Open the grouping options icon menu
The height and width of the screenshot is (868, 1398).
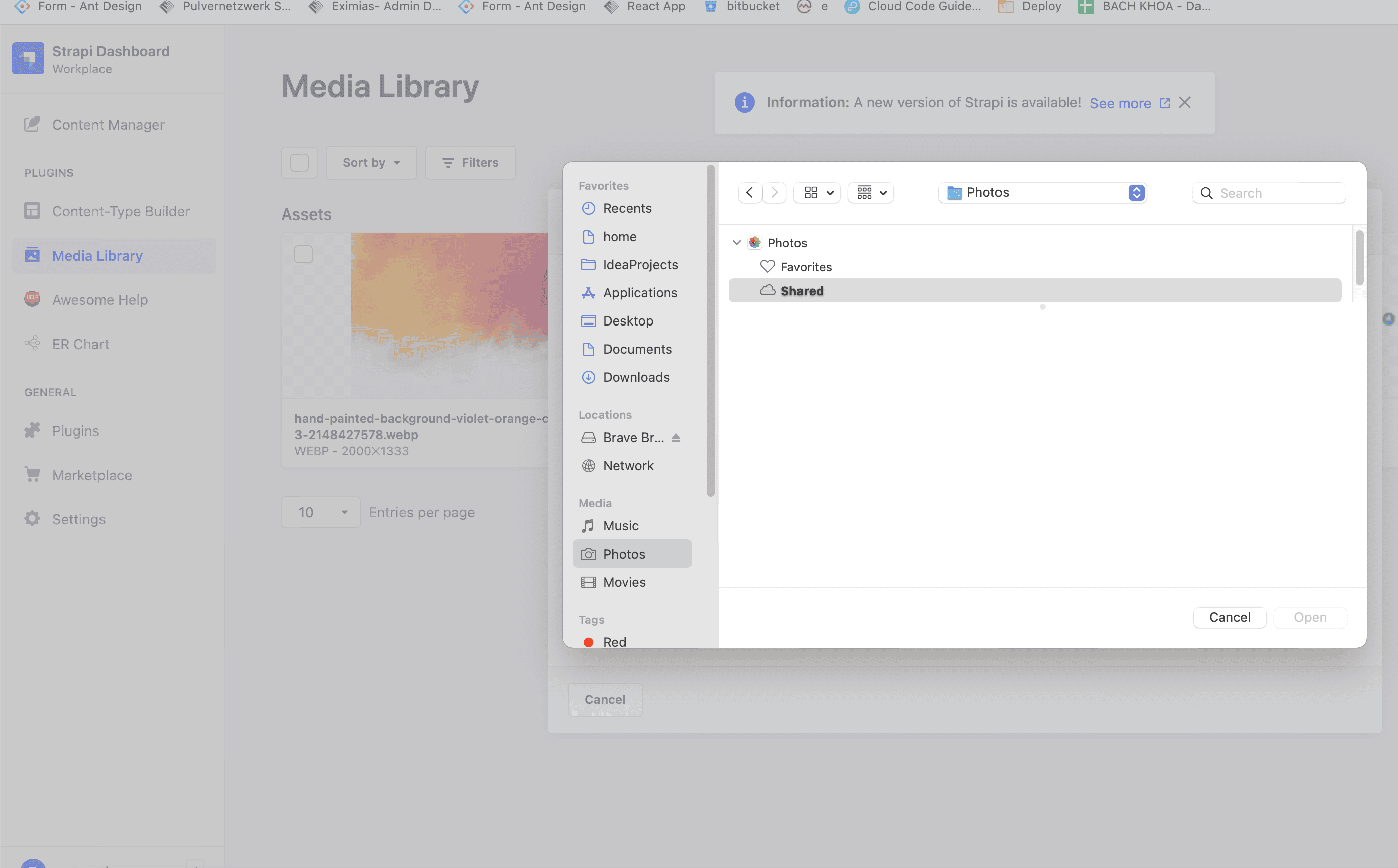(870, 193)
